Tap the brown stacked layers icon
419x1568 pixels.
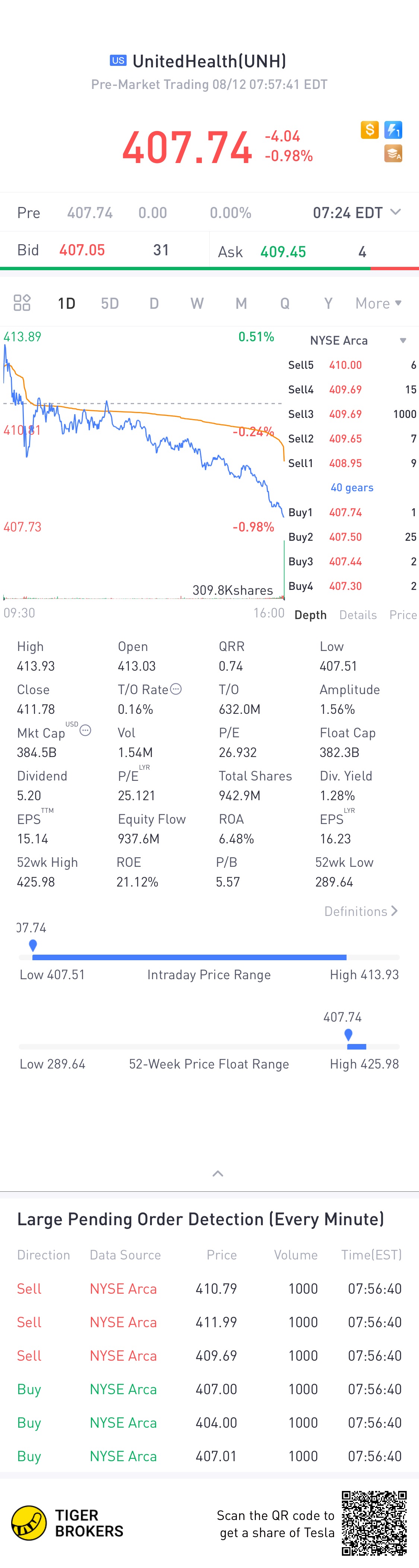393,154
